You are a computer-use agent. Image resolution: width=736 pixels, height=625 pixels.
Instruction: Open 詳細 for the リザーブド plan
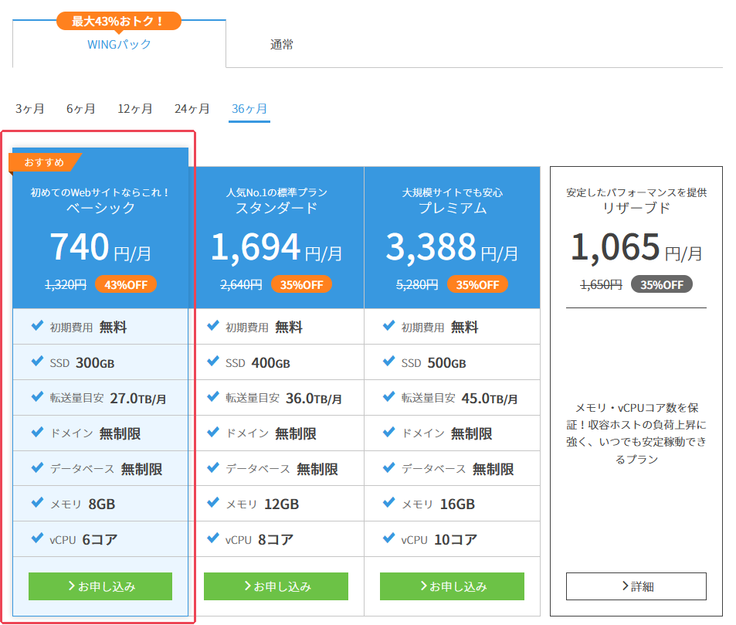pyautogui.click(x=636, y=586)
